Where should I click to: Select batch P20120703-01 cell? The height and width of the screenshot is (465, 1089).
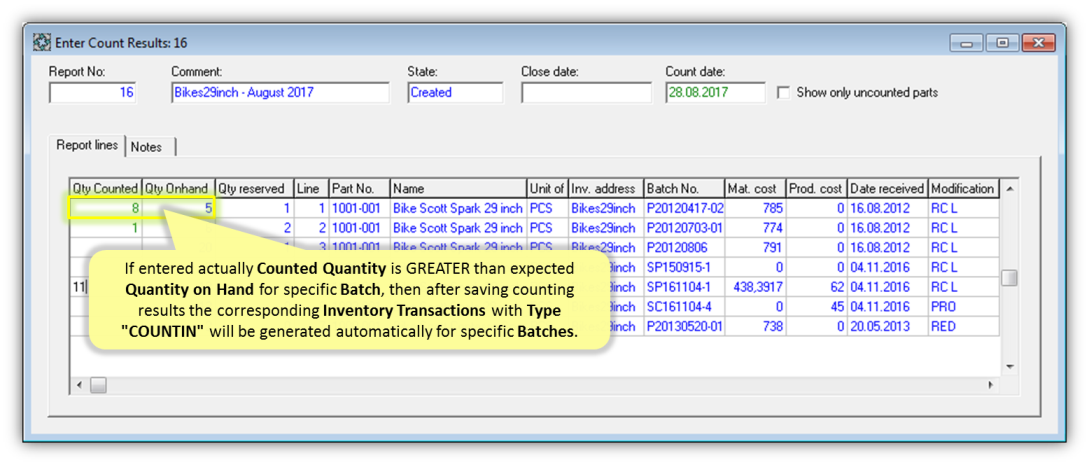tap(684, 227)
